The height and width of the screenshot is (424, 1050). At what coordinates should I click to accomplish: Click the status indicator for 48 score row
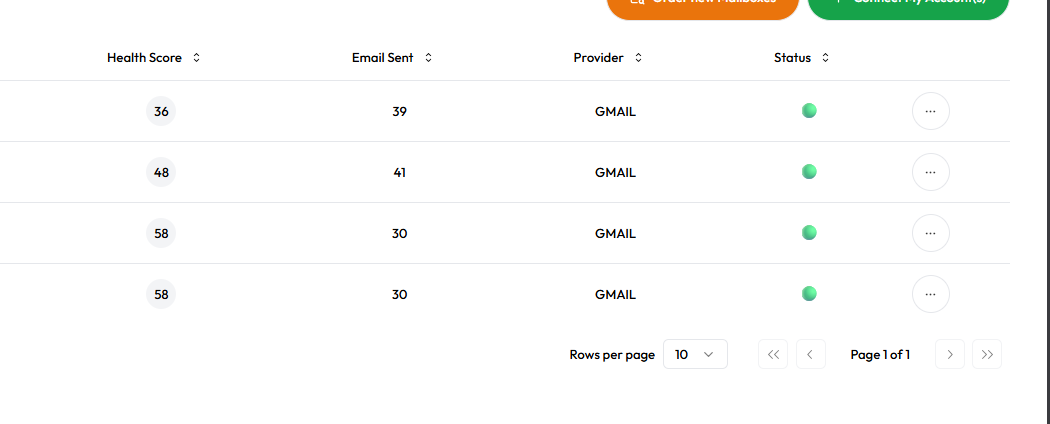[809, 172]
